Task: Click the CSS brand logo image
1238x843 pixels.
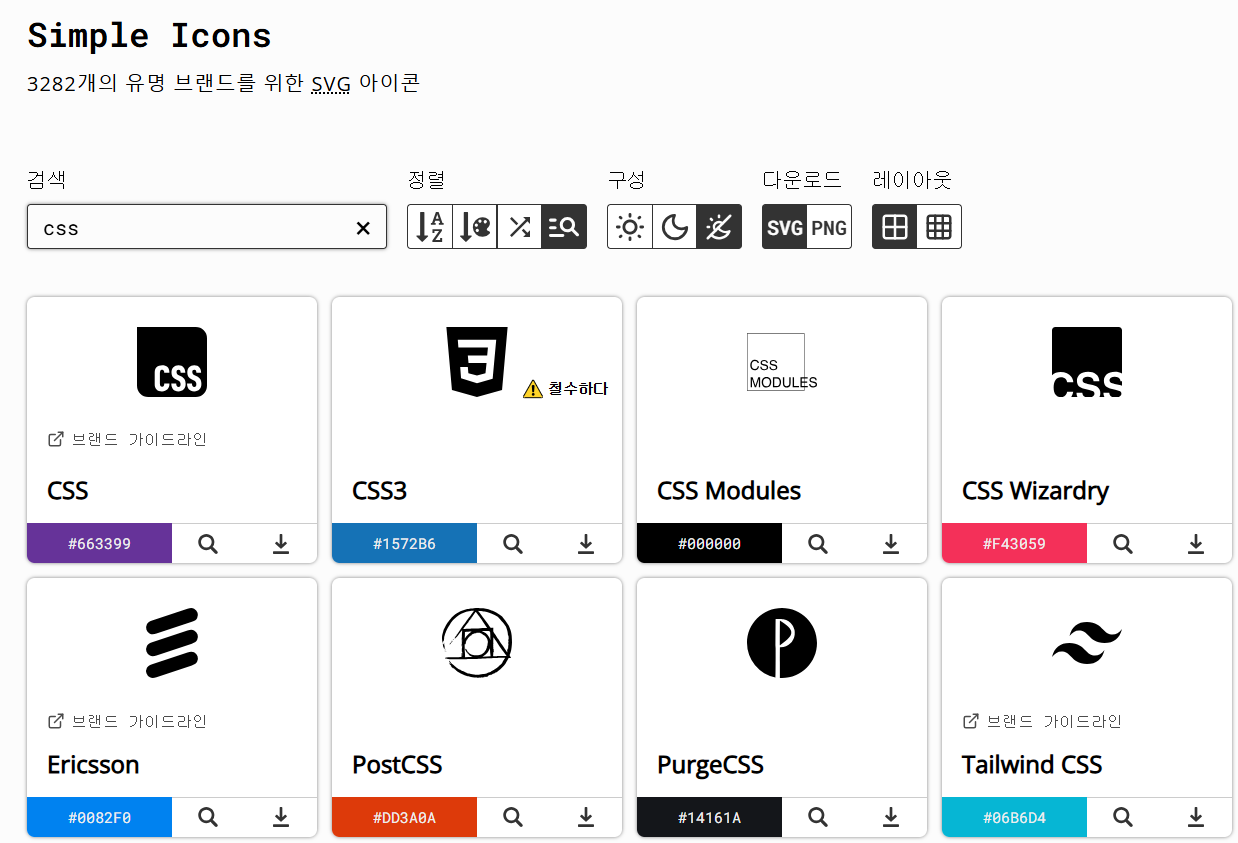Action: (x=172, y=362)
